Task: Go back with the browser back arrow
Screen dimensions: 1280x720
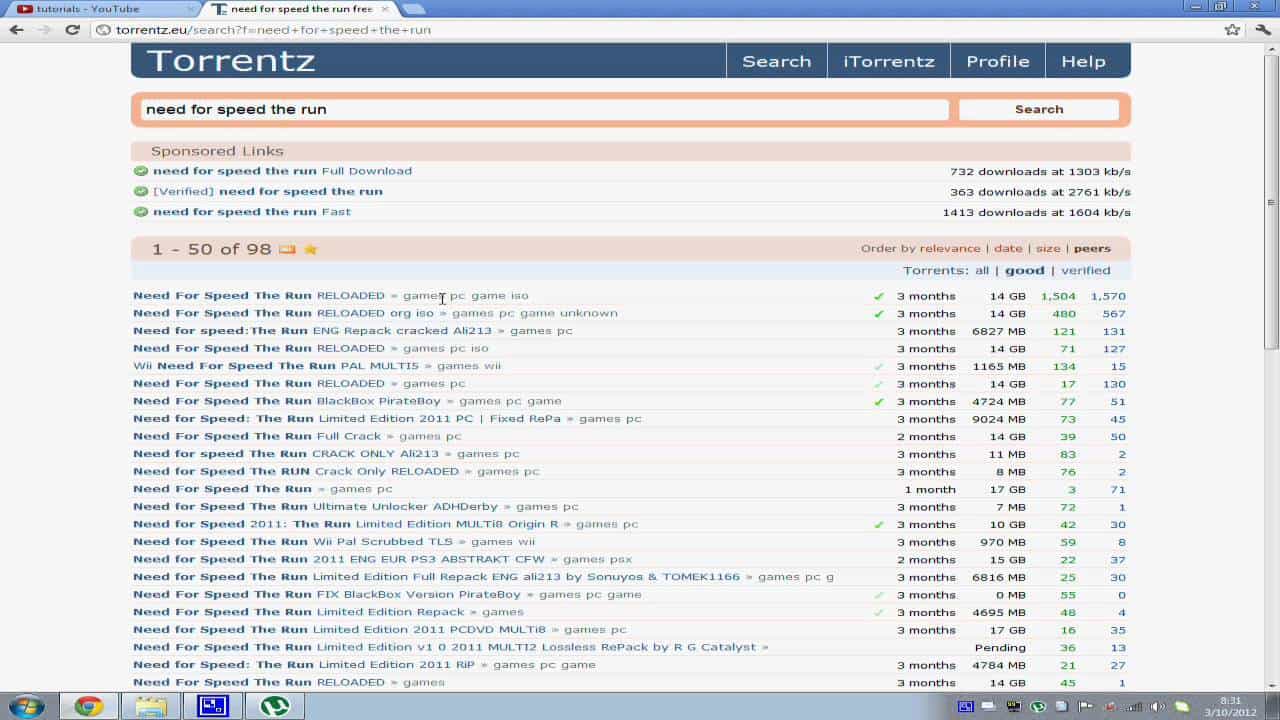Action: coord(16,30)
